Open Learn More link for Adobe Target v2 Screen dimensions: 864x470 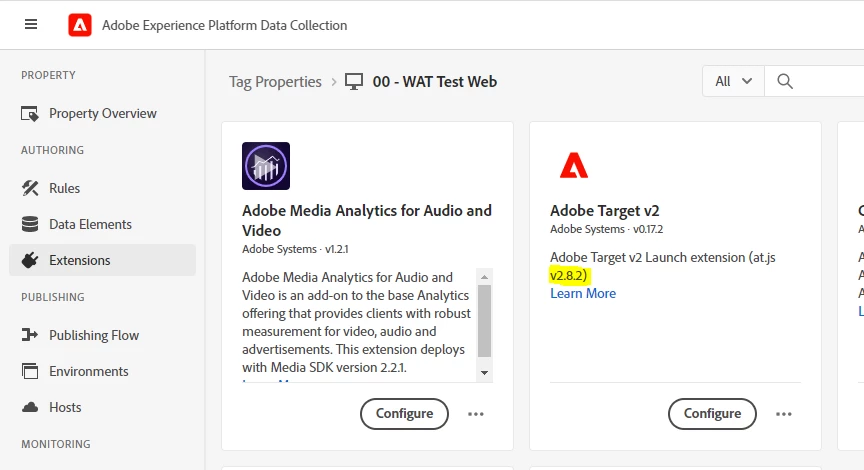[x=583, y=293]
